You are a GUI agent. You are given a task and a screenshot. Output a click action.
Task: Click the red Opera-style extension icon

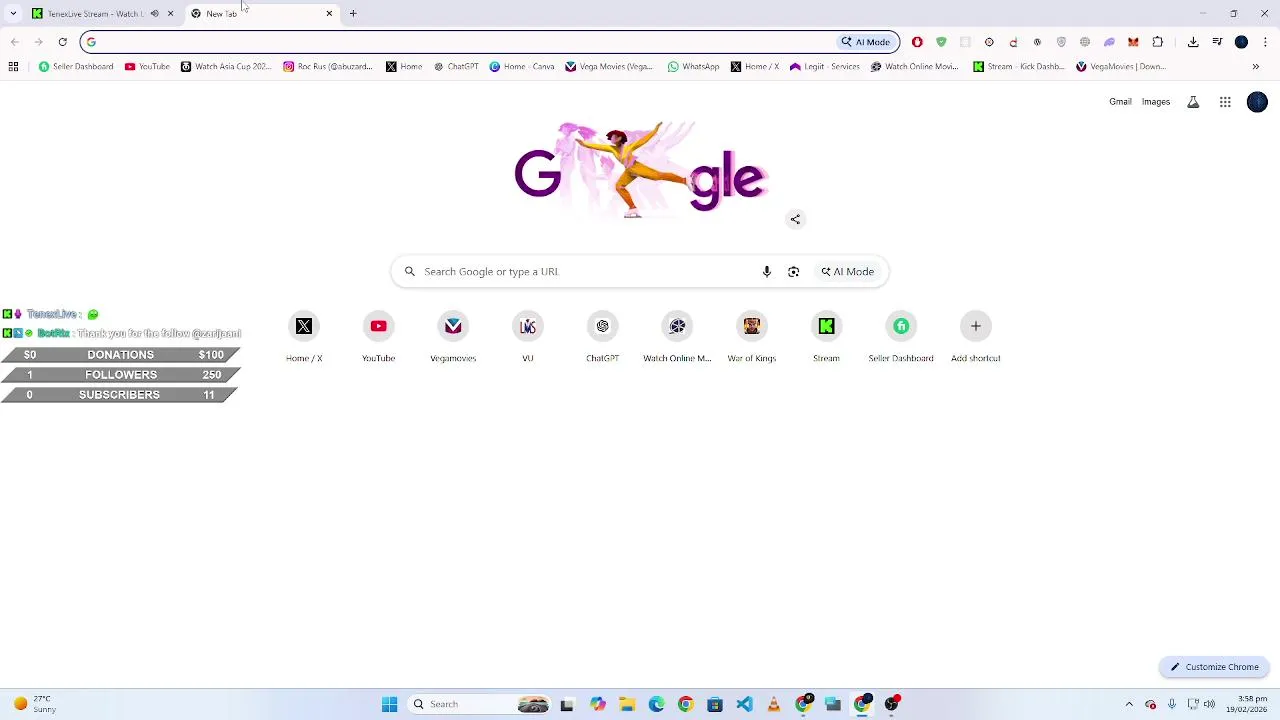pyautogui.click(x=917, y=42)
